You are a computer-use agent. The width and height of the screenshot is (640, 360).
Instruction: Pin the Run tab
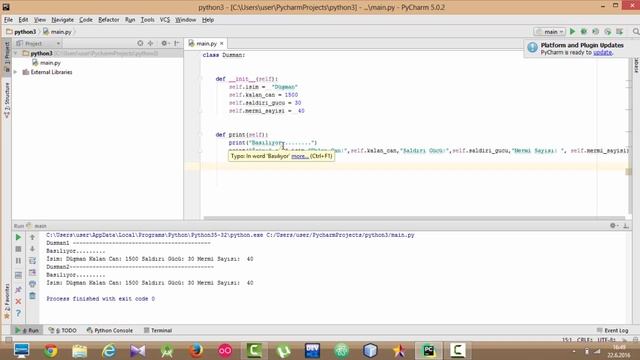[x=18, y=289]
